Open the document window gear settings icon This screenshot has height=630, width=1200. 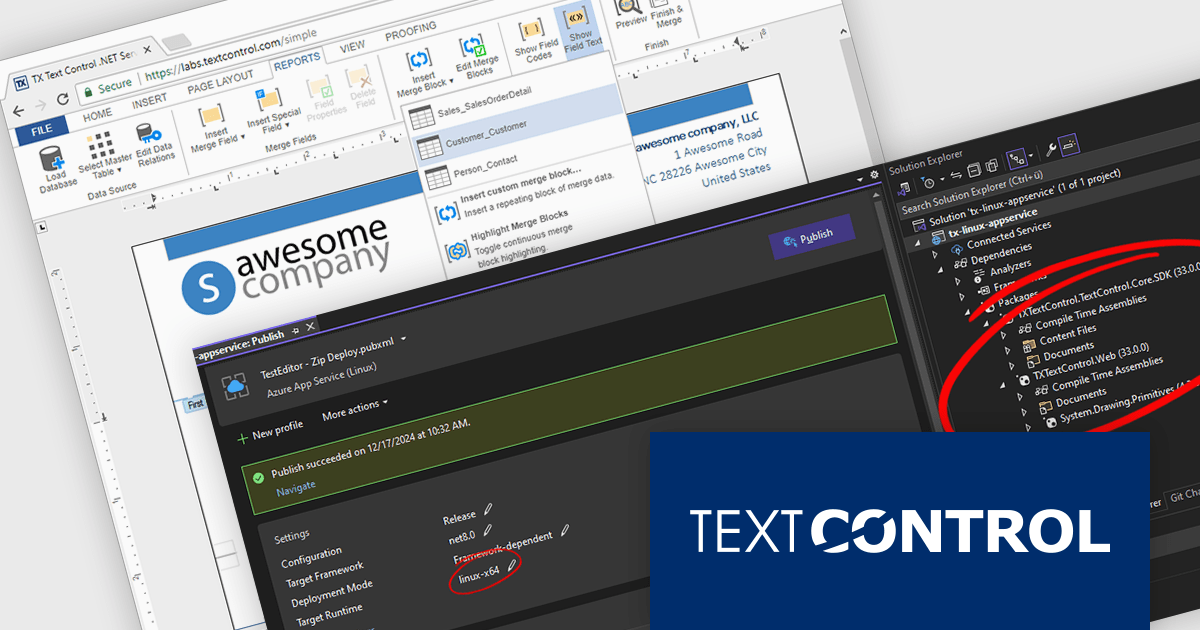pos(873,174)
